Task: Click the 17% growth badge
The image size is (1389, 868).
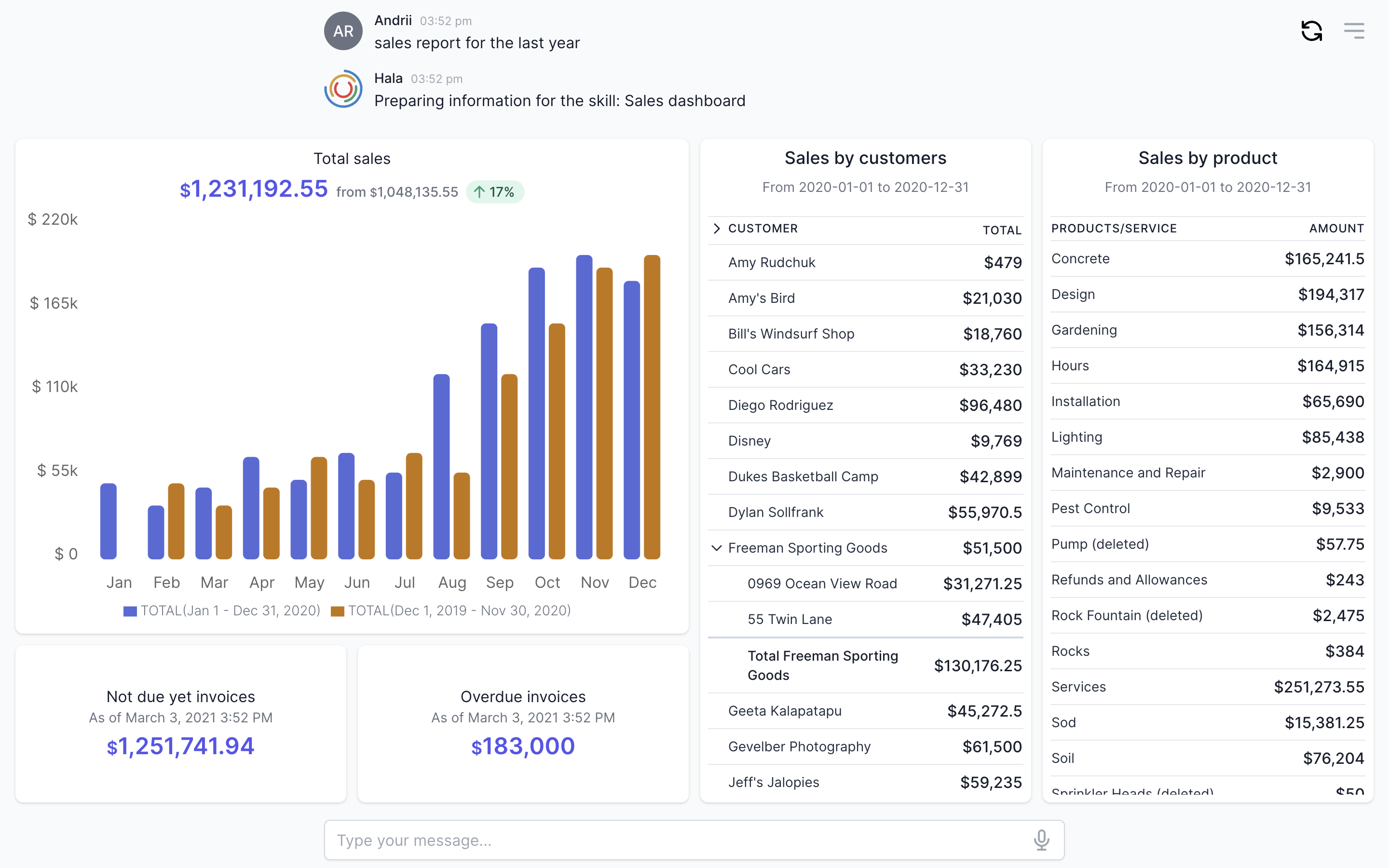Action: point(495,192)
